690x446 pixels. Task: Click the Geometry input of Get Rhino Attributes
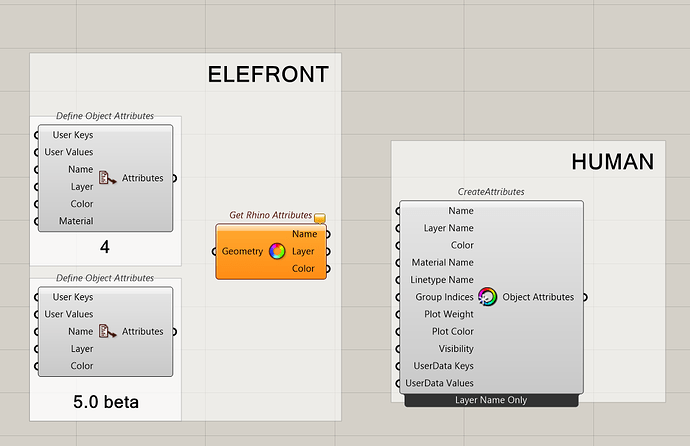[x=242, y=251]
